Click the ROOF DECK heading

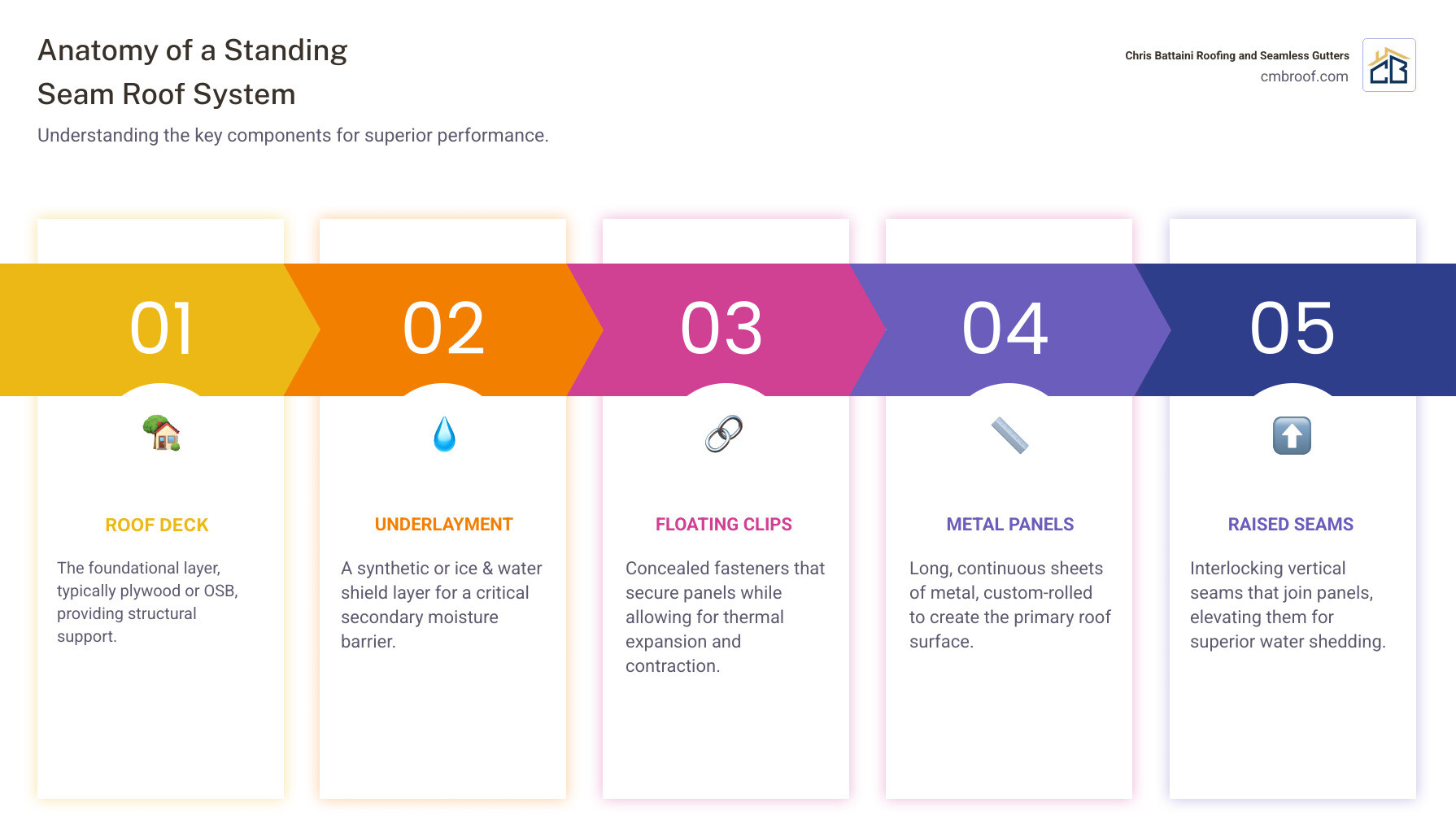click(x=157, y=526)
